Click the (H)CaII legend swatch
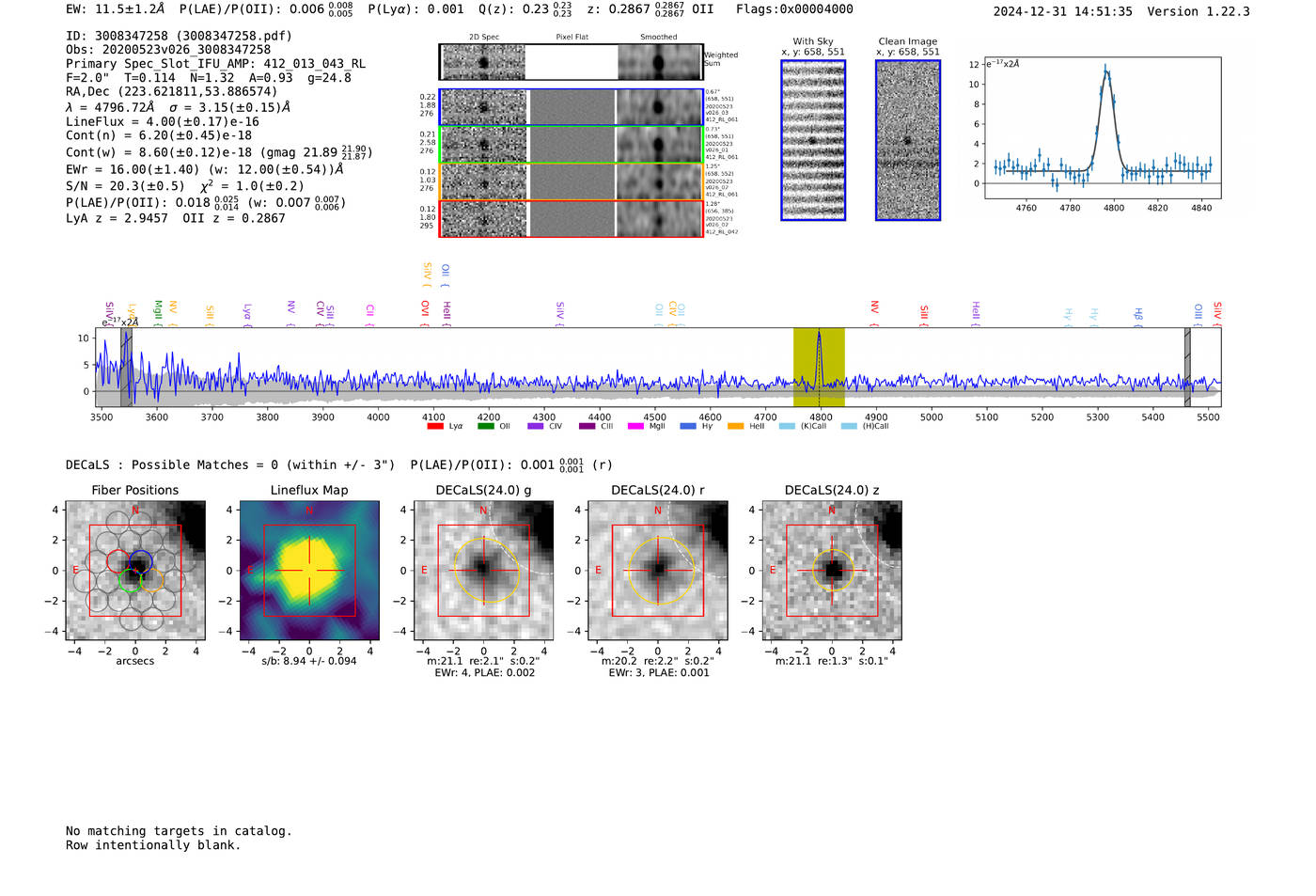Image resolution: width=1316 pixels, height=896 pixels. 849,426
